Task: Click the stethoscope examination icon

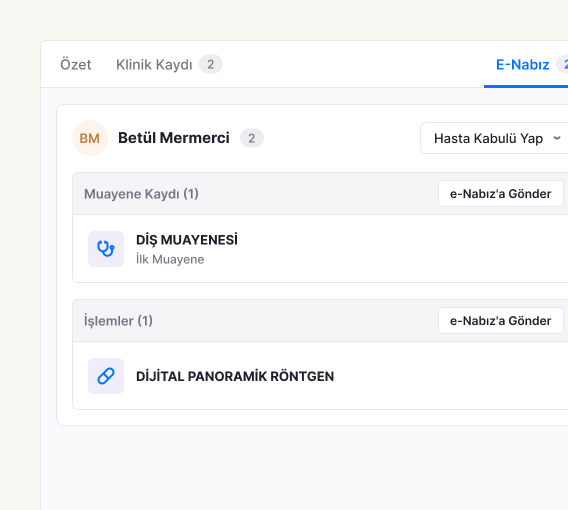Action: 106,249
